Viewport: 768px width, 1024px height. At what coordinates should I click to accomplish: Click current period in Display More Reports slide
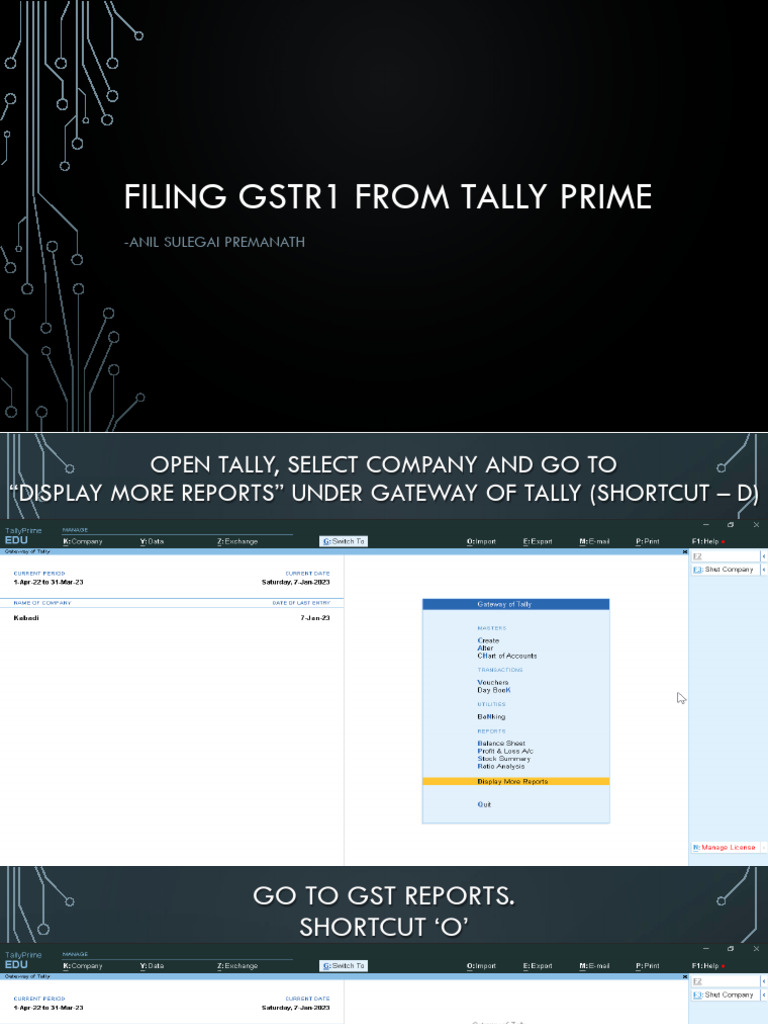48,582
